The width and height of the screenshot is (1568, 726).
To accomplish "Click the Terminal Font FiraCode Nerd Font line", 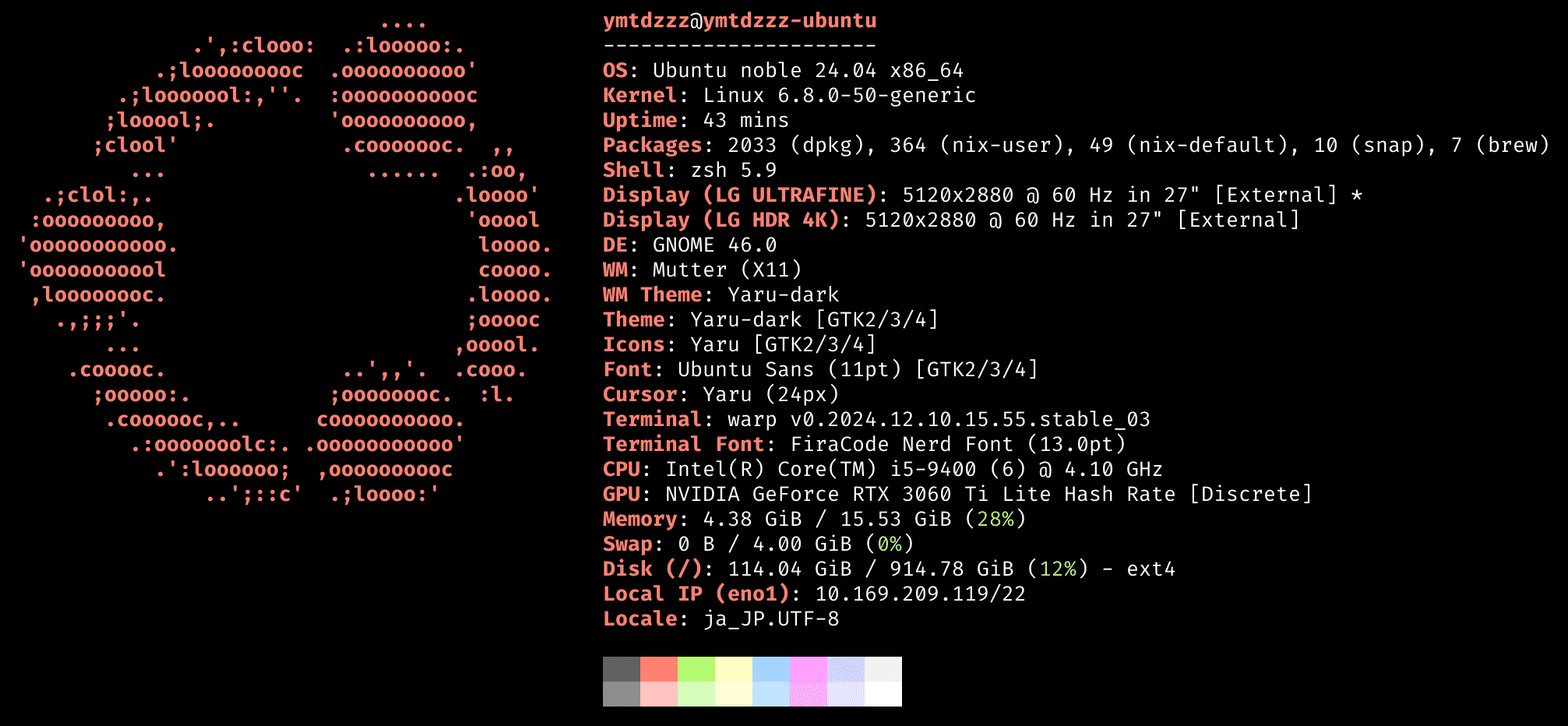I will [864, 445].
